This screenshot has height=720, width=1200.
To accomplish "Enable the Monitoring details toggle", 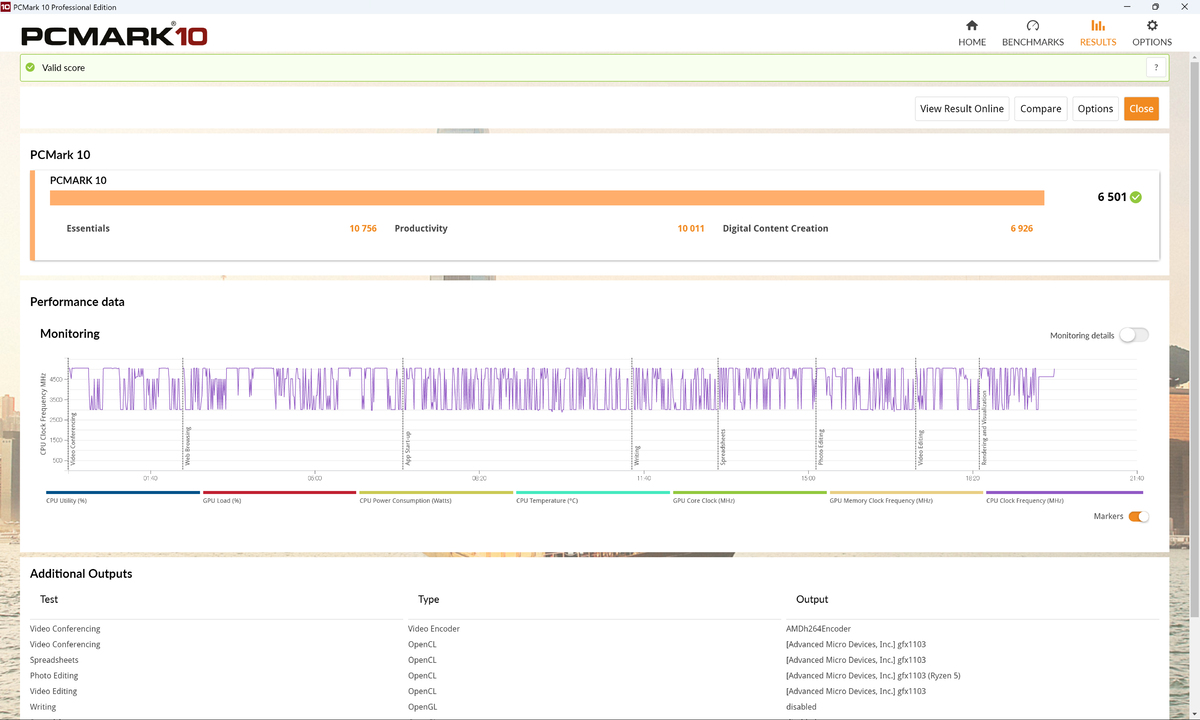I will pos(1134,335).
